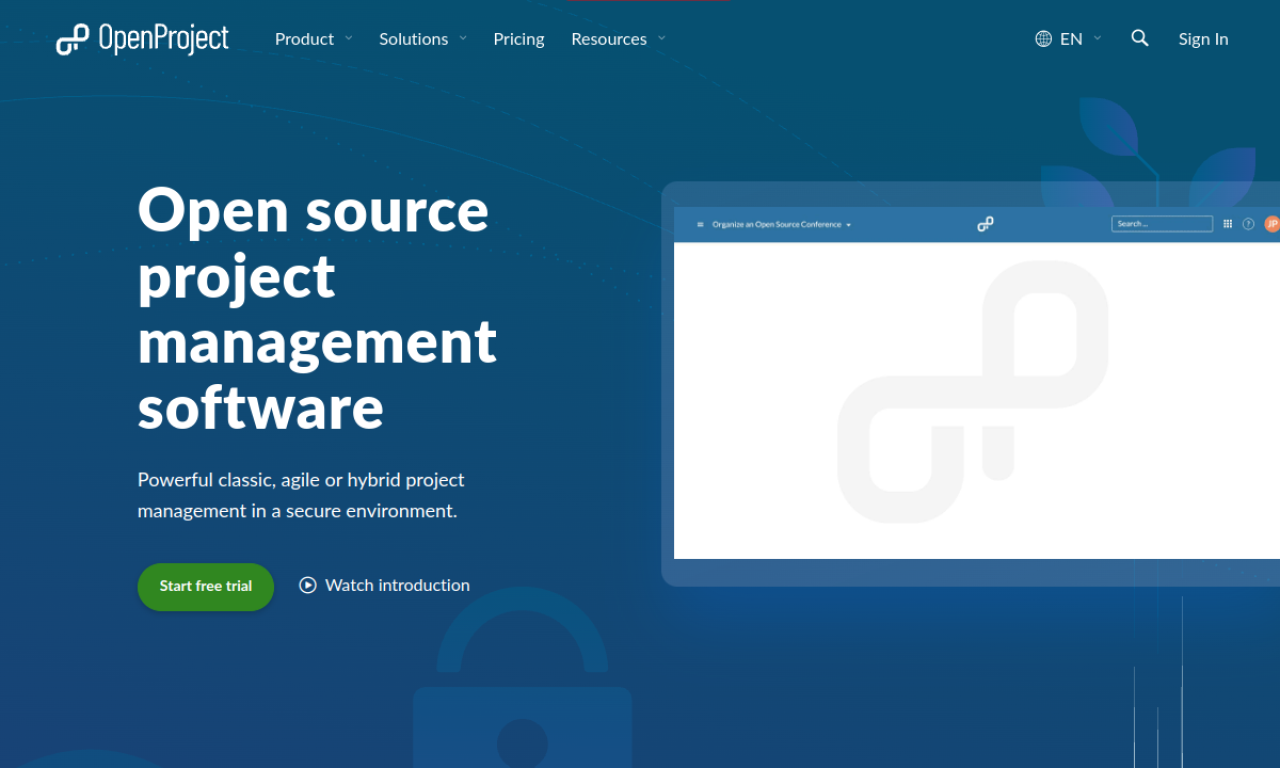This screenshot has height=768, width=1280.
Task: Click the play icon beside Watch introduction
Action: 307,585
